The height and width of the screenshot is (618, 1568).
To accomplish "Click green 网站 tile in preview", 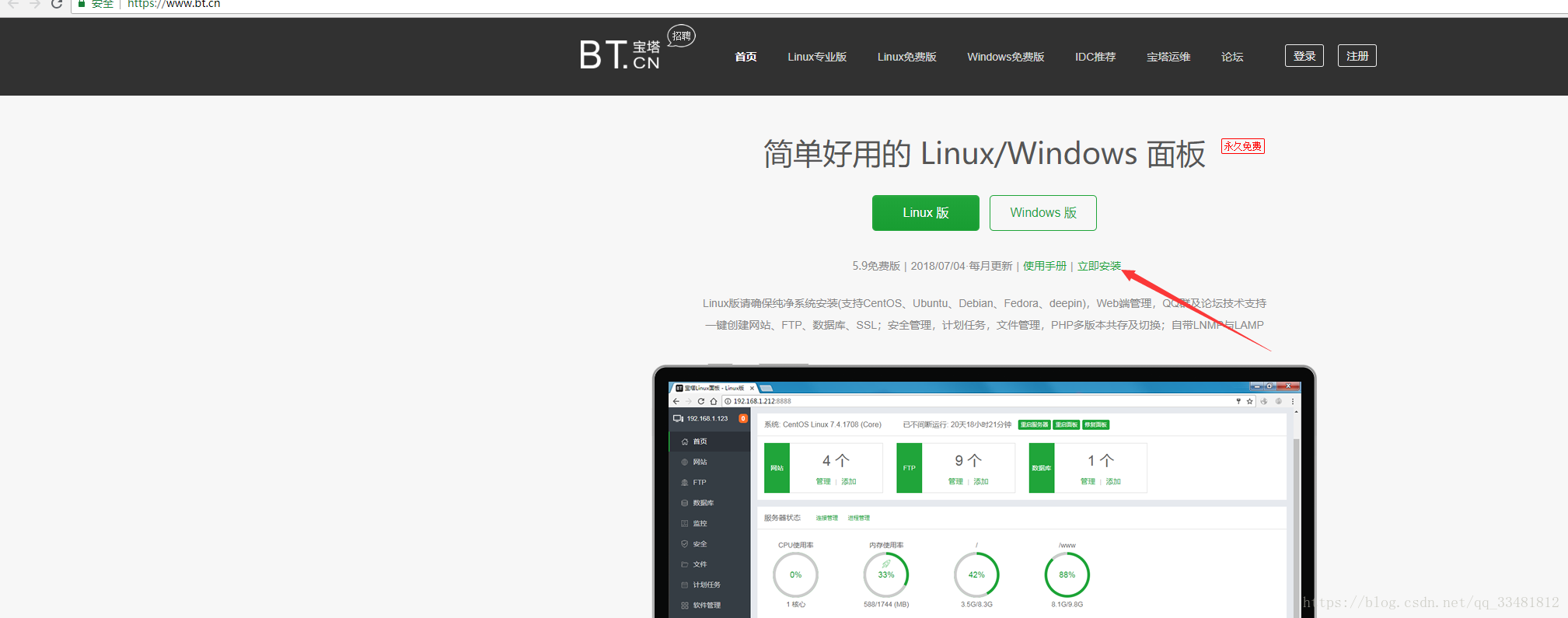I will (777, 468).
